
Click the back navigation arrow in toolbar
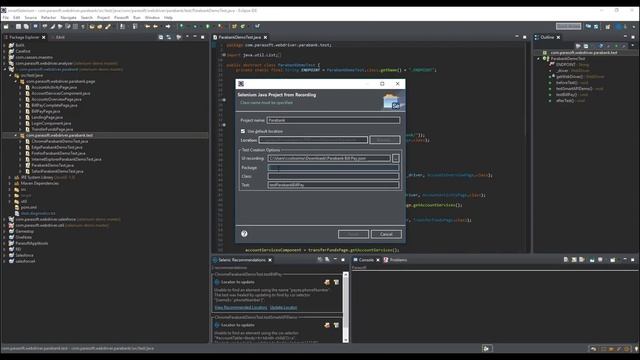pos(147,27)
